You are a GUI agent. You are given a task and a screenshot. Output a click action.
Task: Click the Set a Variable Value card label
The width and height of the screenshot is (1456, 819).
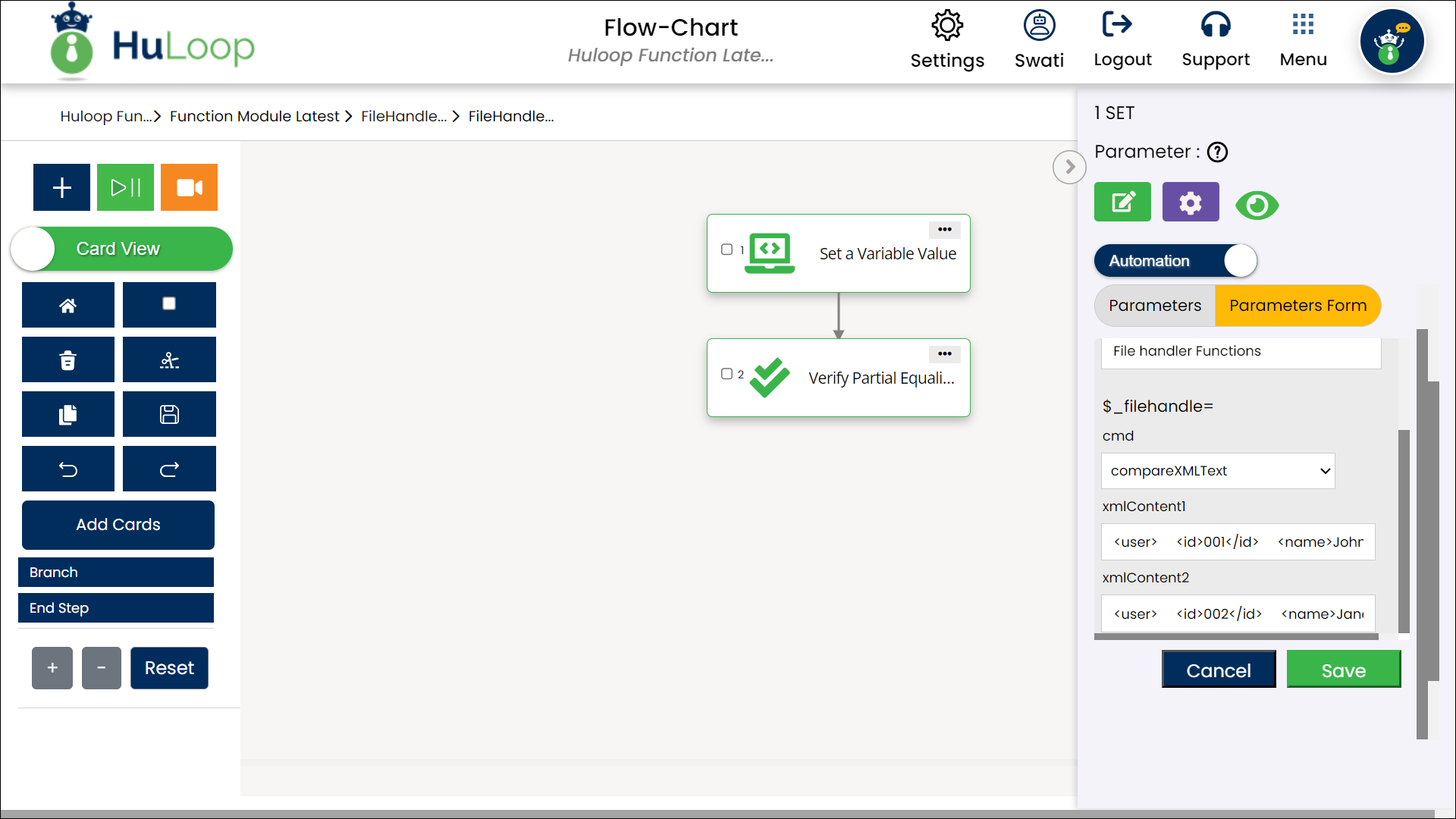point(887,254)
